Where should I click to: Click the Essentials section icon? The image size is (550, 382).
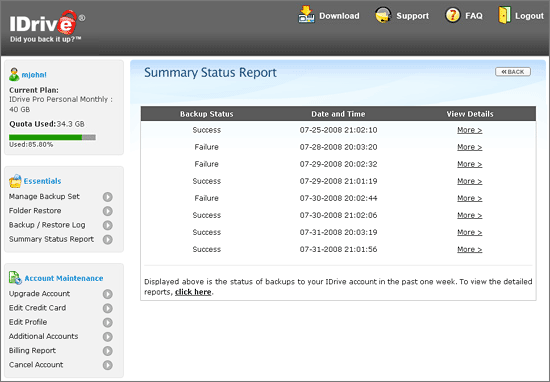[15, 181]
